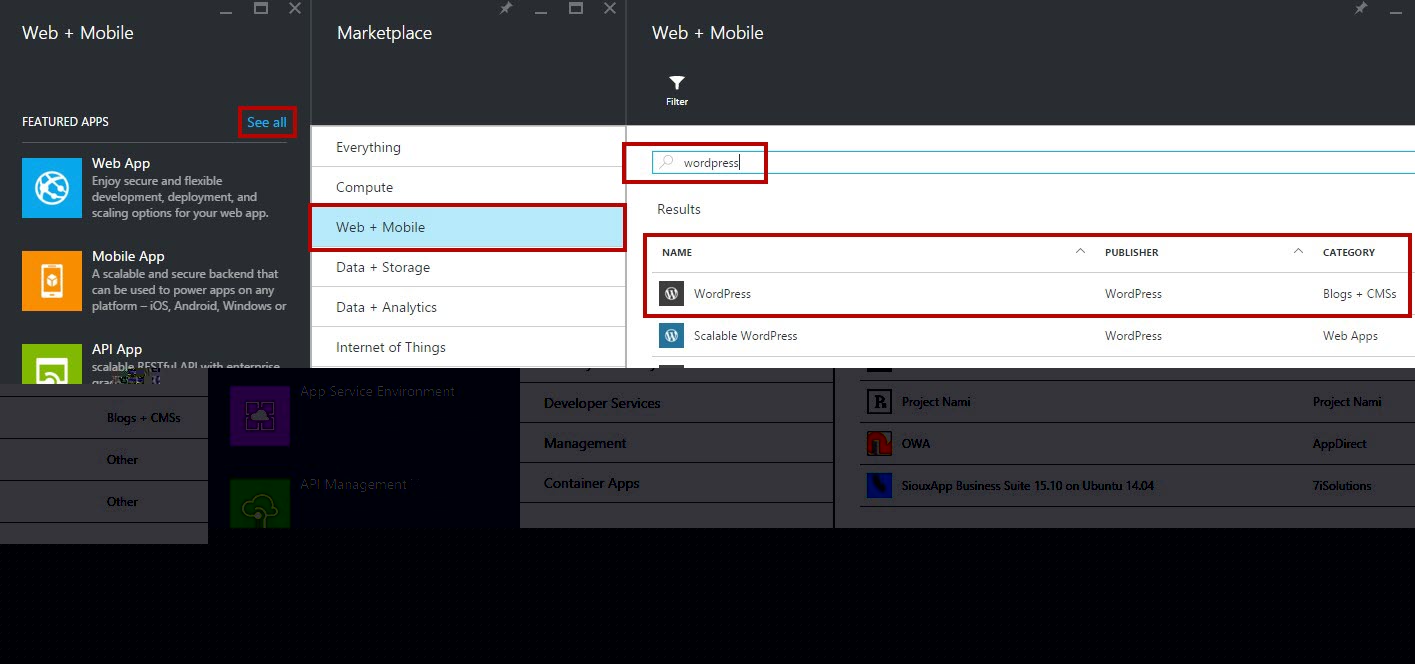The height and width of the screenshot is (664, 1415).
Task: Open the green API App icon
Action: 52,365
